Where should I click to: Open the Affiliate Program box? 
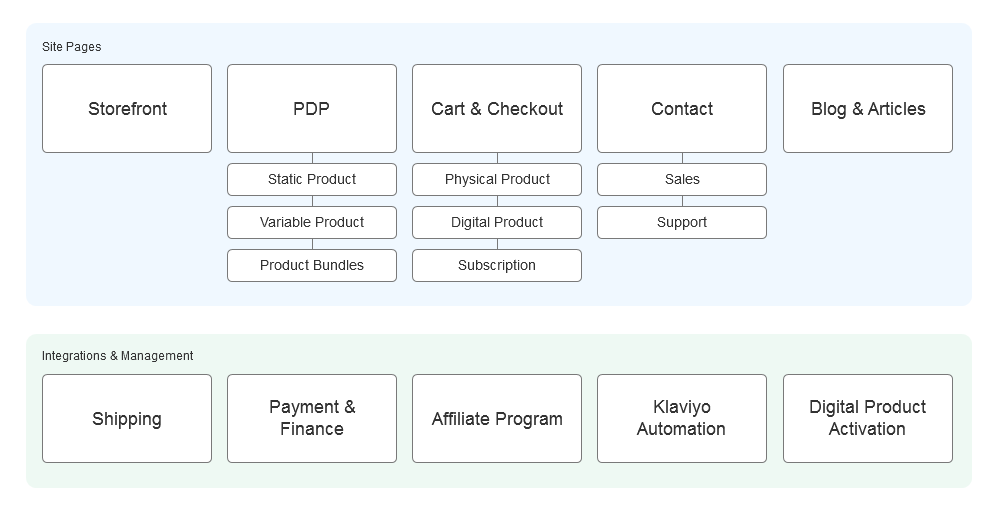click(x=497, y=419)
